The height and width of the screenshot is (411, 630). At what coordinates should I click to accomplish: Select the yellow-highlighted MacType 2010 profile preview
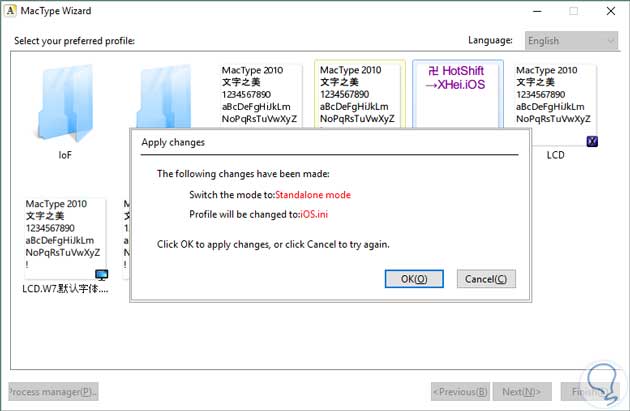(360, 94)
